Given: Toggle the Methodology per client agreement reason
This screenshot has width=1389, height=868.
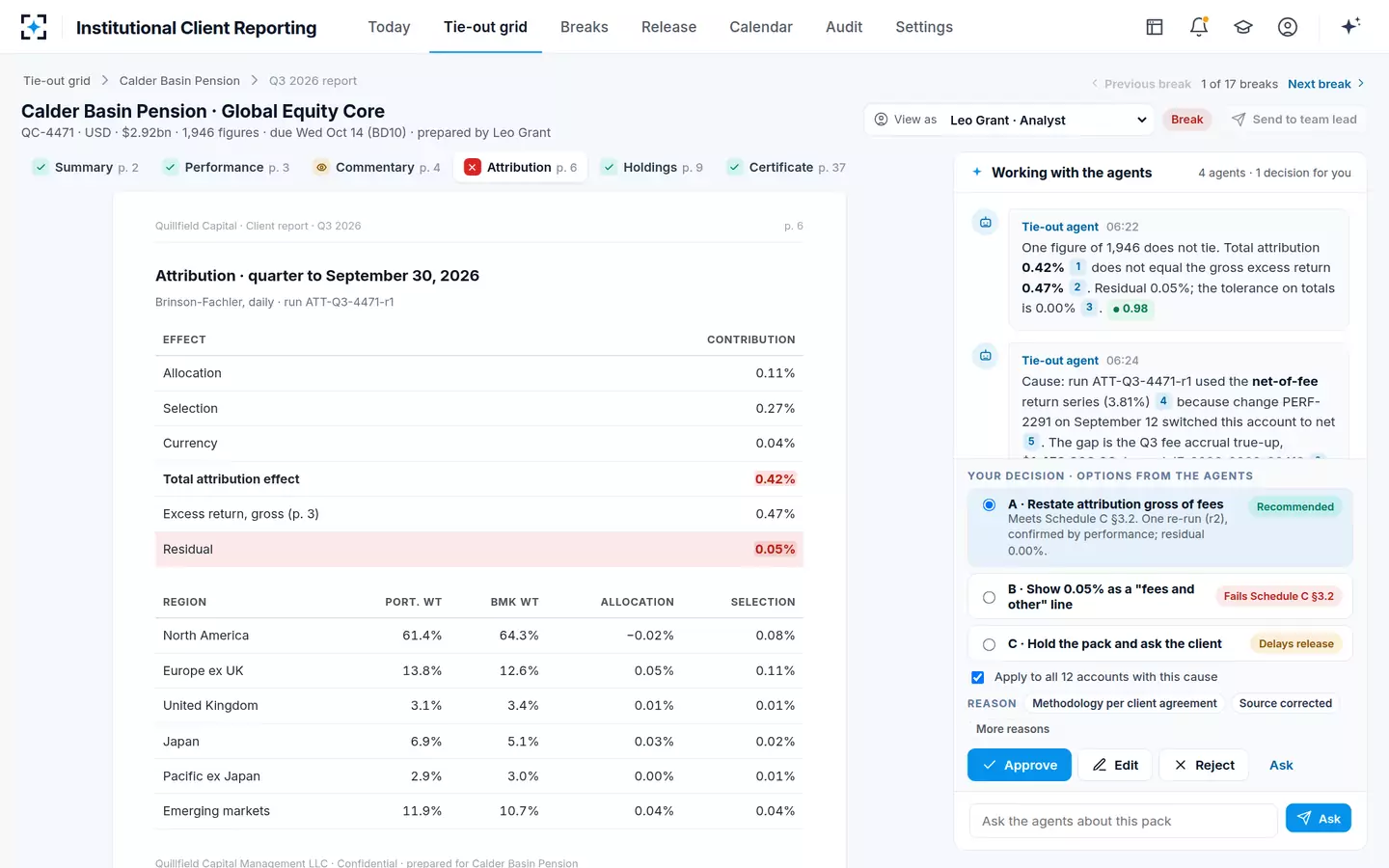Looking at the screenshot, I should pyautogui.click(x=1125, y=704).
